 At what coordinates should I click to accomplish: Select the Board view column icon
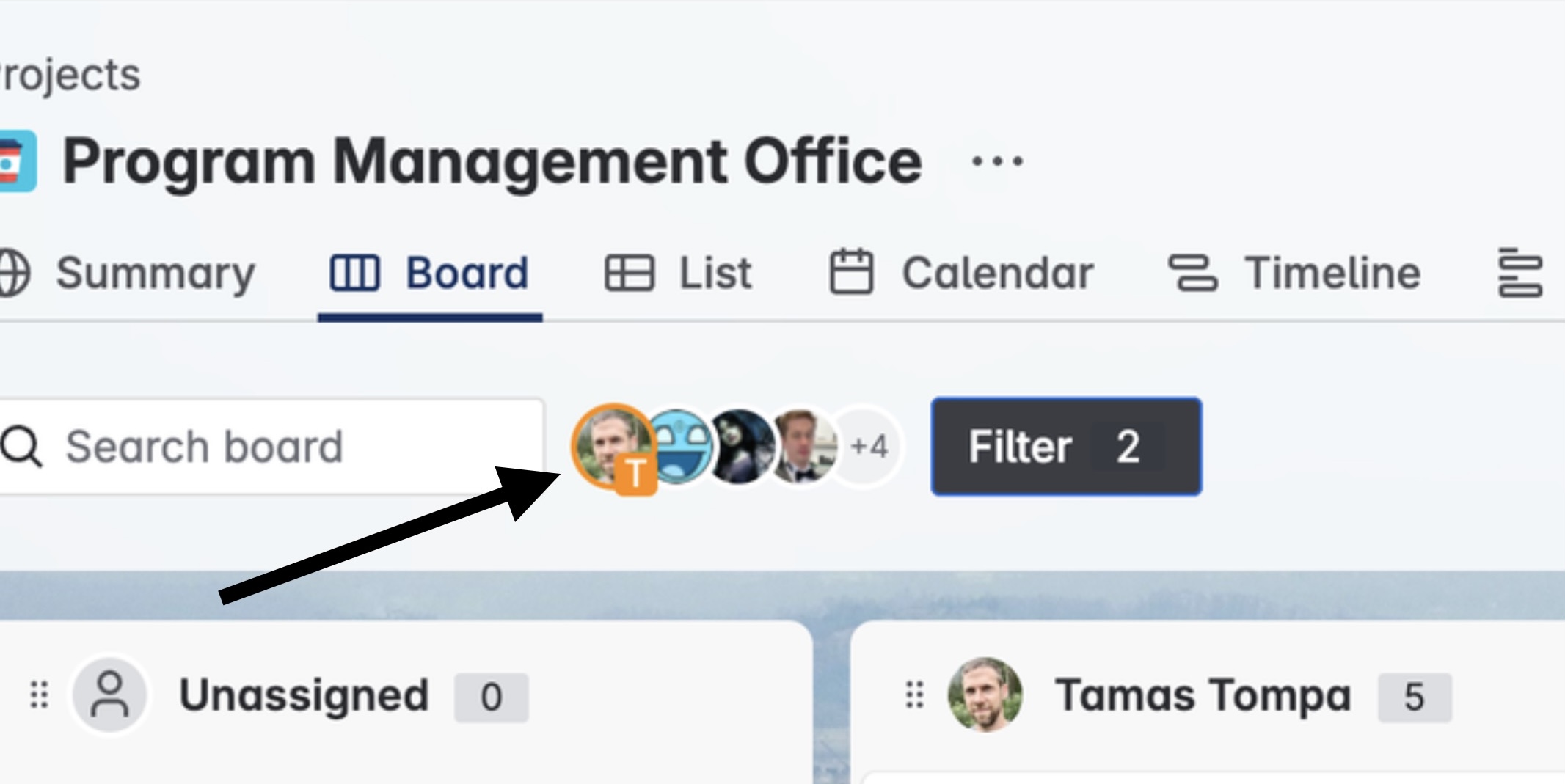pyautogui.click(x=354, y=271)
